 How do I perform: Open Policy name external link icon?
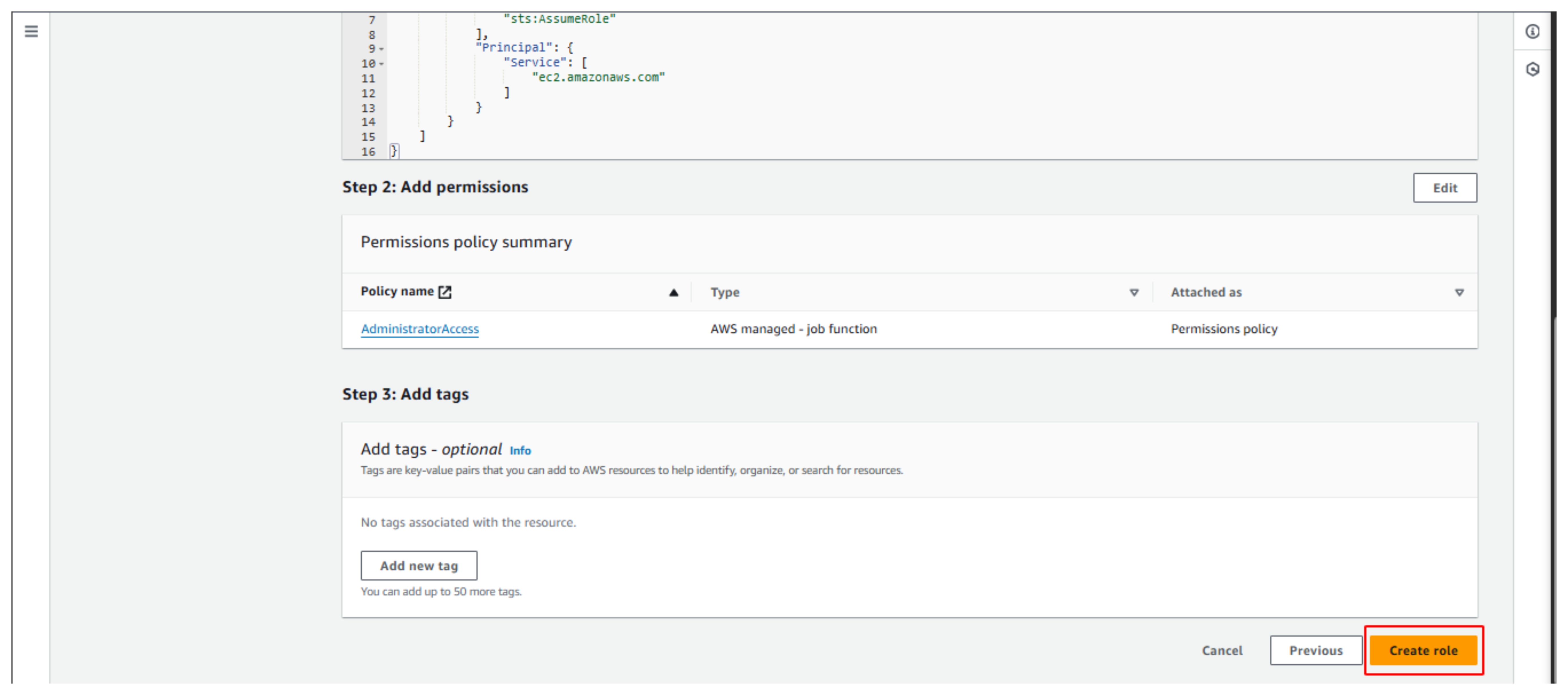445,292
